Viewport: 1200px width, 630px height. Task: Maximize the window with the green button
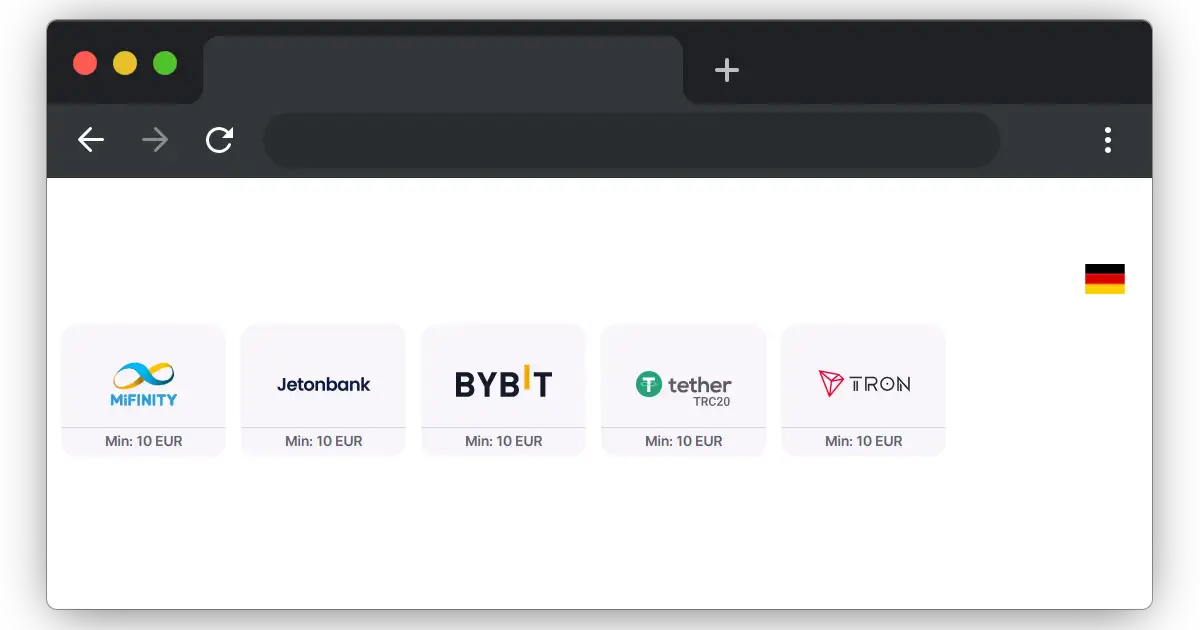pos(165,63)
